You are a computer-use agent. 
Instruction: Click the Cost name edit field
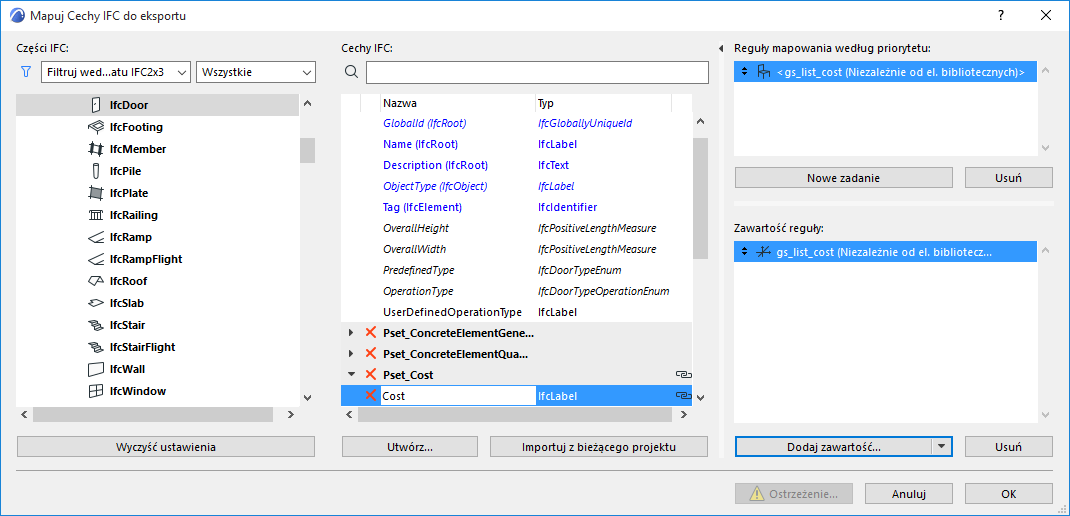[x=458, y=396]
